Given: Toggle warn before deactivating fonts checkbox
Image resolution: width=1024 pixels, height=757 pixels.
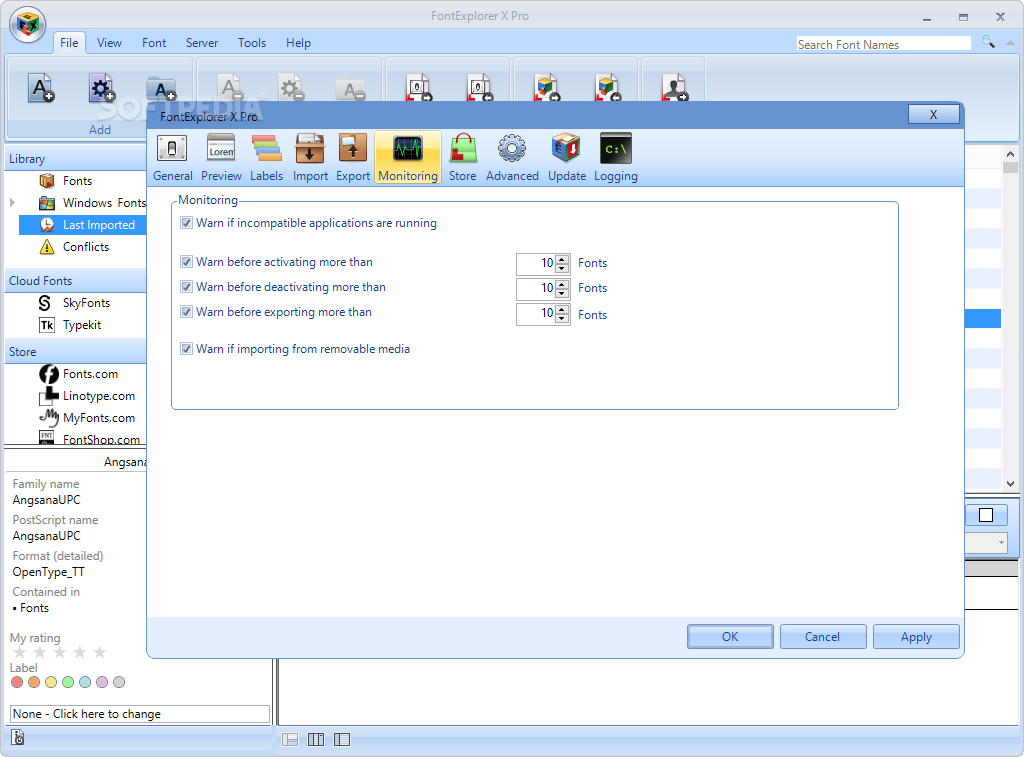Looking at the screenshot, I should [x=187, y=287].
